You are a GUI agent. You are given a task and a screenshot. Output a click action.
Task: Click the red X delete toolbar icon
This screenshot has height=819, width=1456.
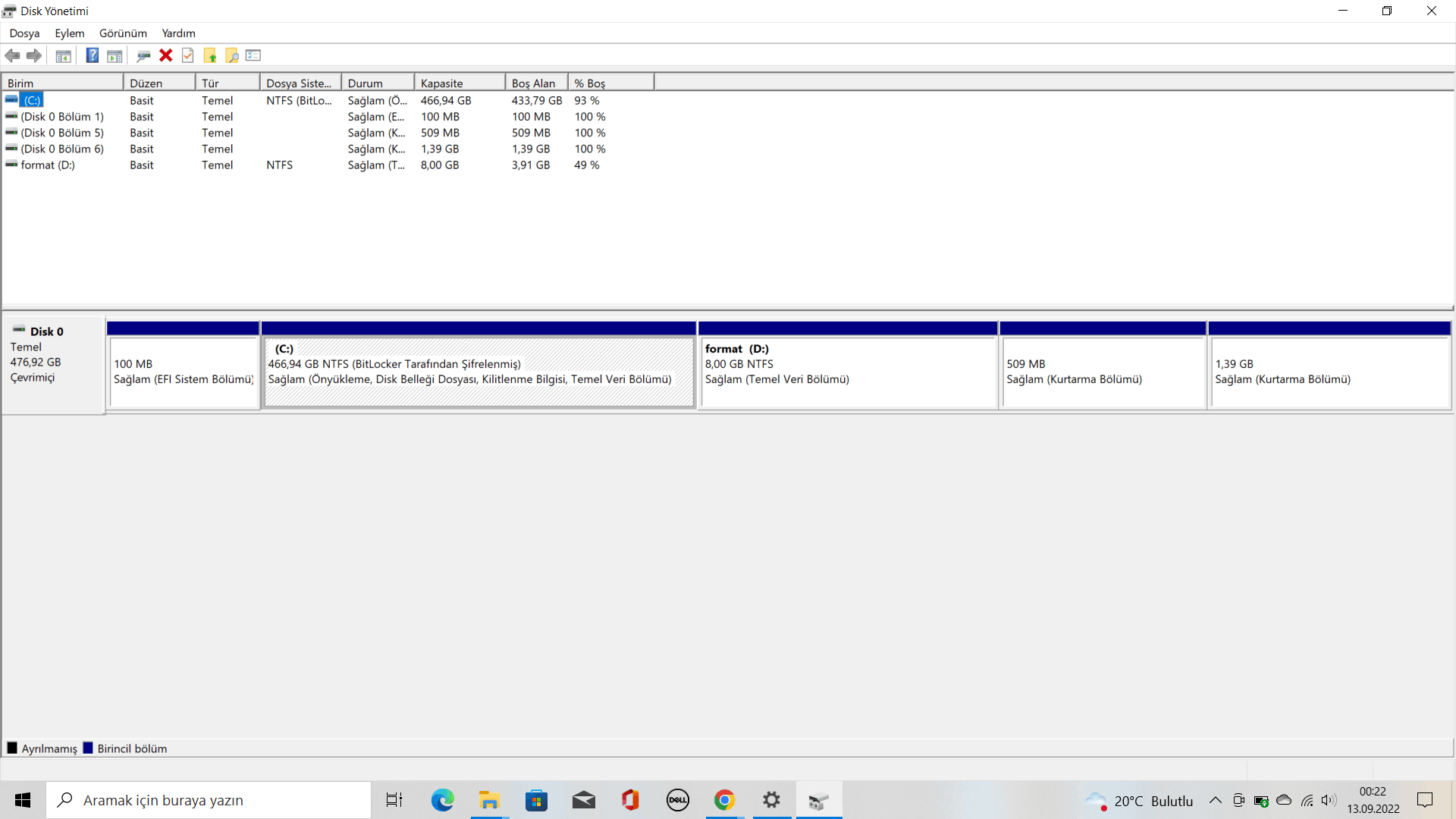click(x=165, y=55)
